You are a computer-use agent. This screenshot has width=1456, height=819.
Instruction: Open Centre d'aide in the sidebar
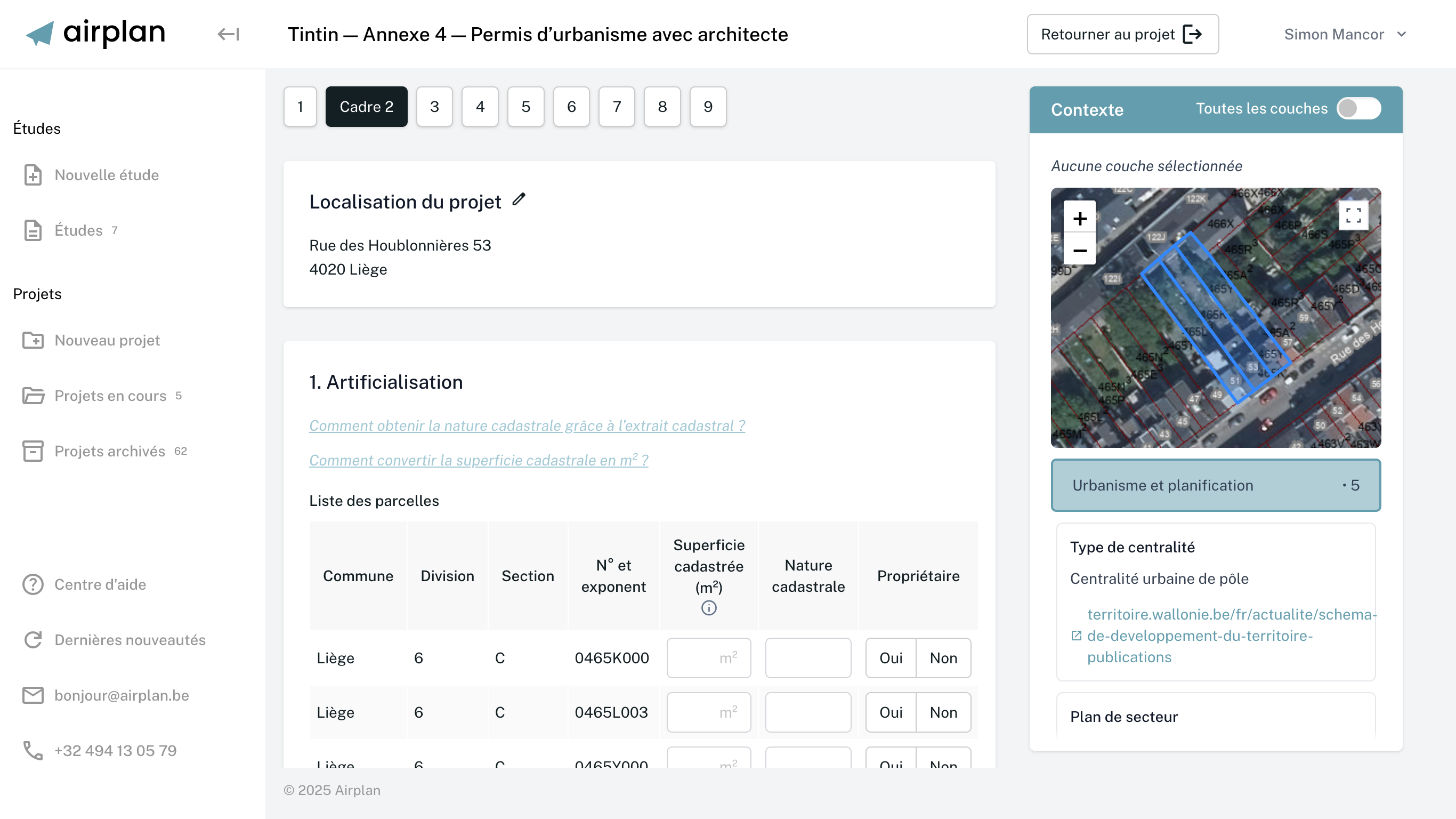coord(100,584)
